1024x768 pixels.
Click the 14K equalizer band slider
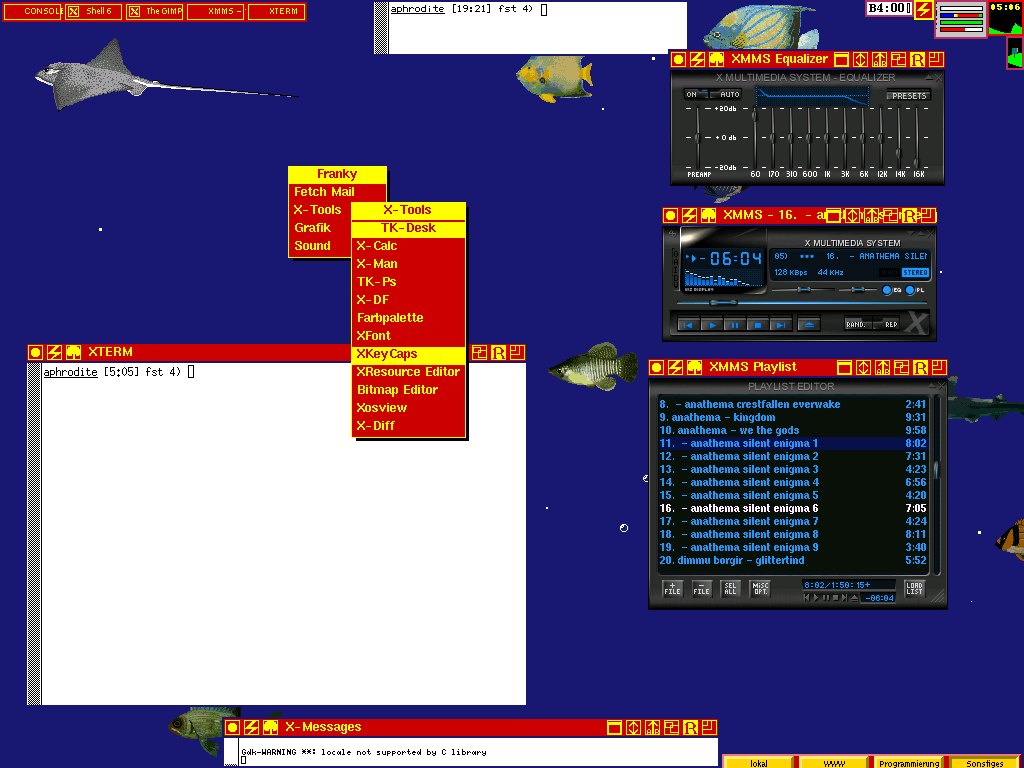[899, 138]
